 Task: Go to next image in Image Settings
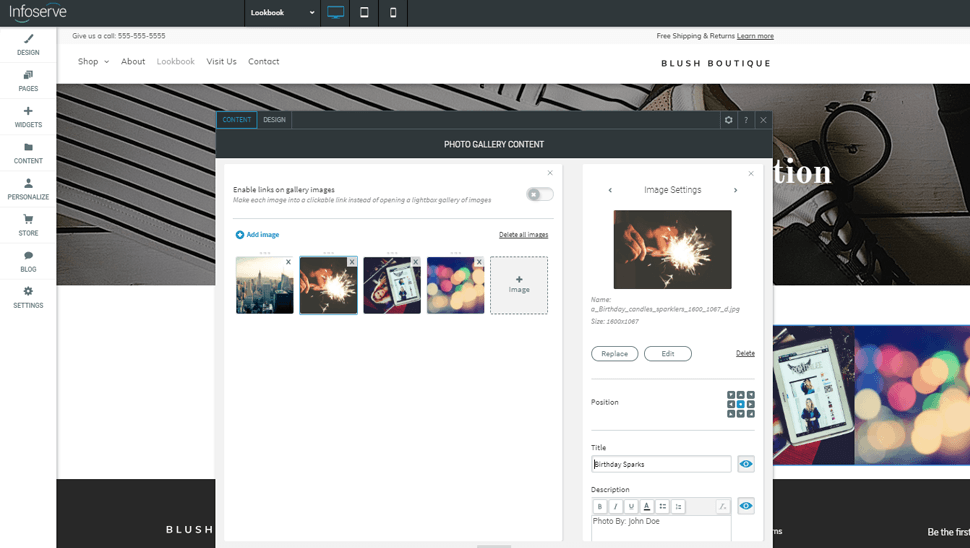click(x=735, y=190)
